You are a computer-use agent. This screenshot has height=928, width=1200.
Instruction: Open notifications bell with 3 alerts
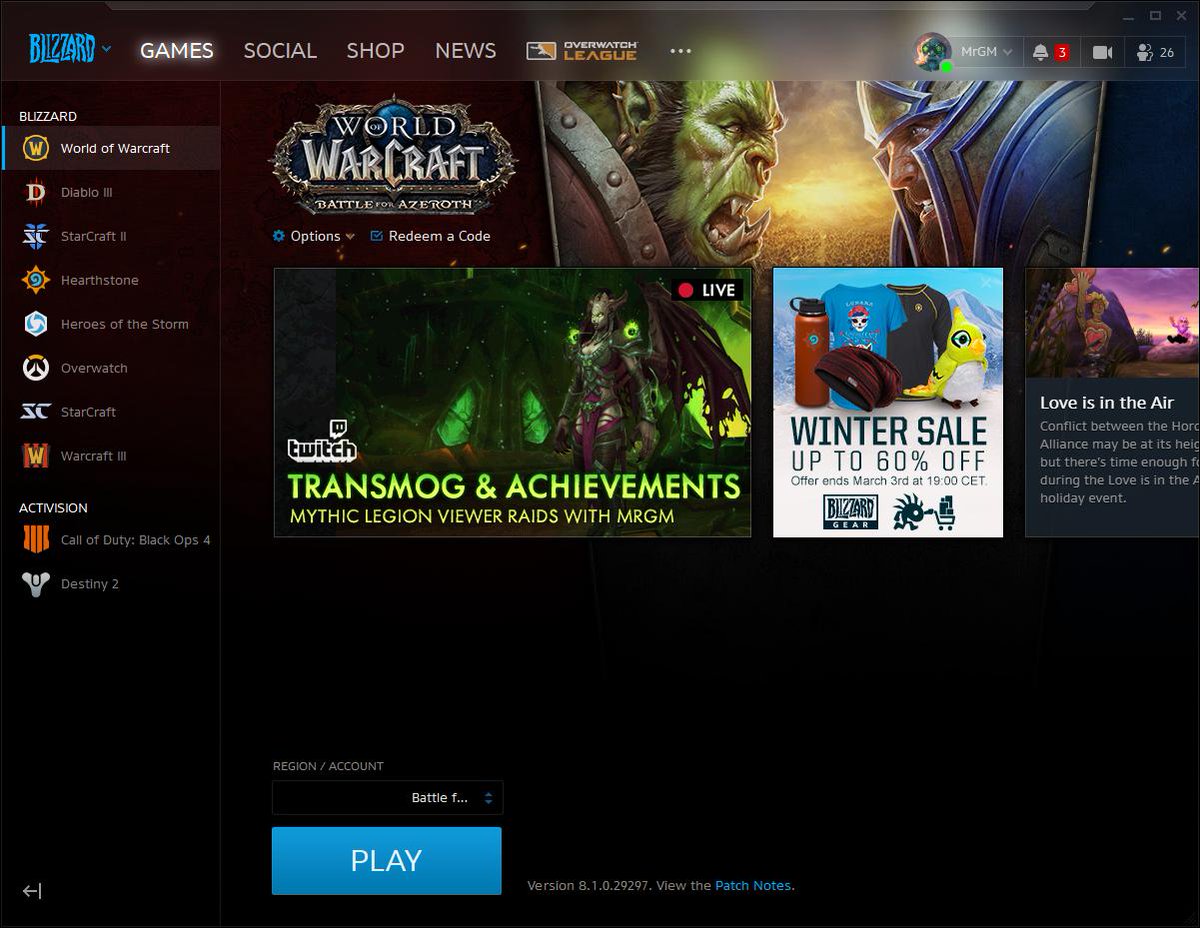(1050, 52)
